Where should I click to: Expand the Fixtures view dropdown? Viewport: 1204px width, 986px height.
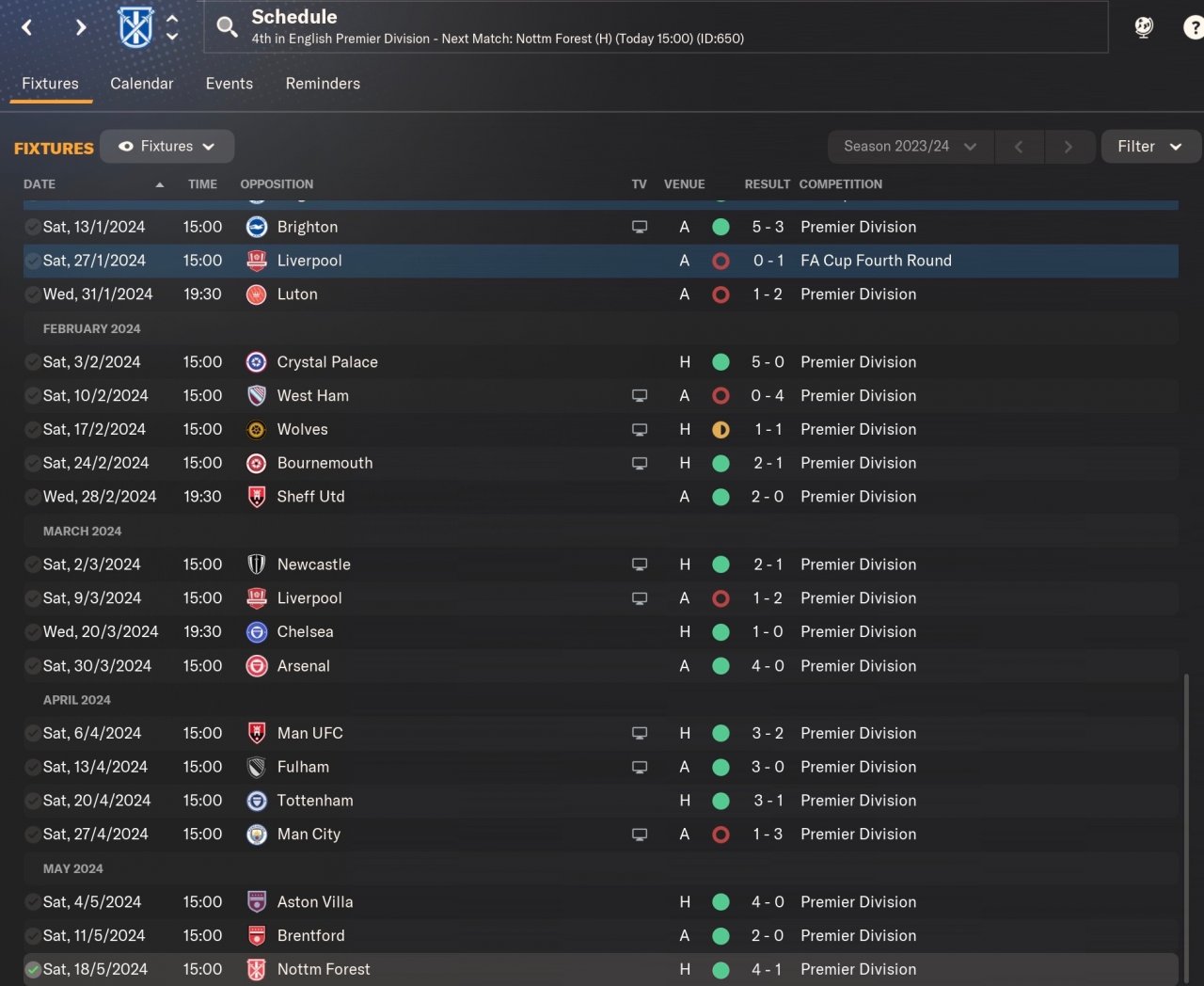tap(167, 147)
